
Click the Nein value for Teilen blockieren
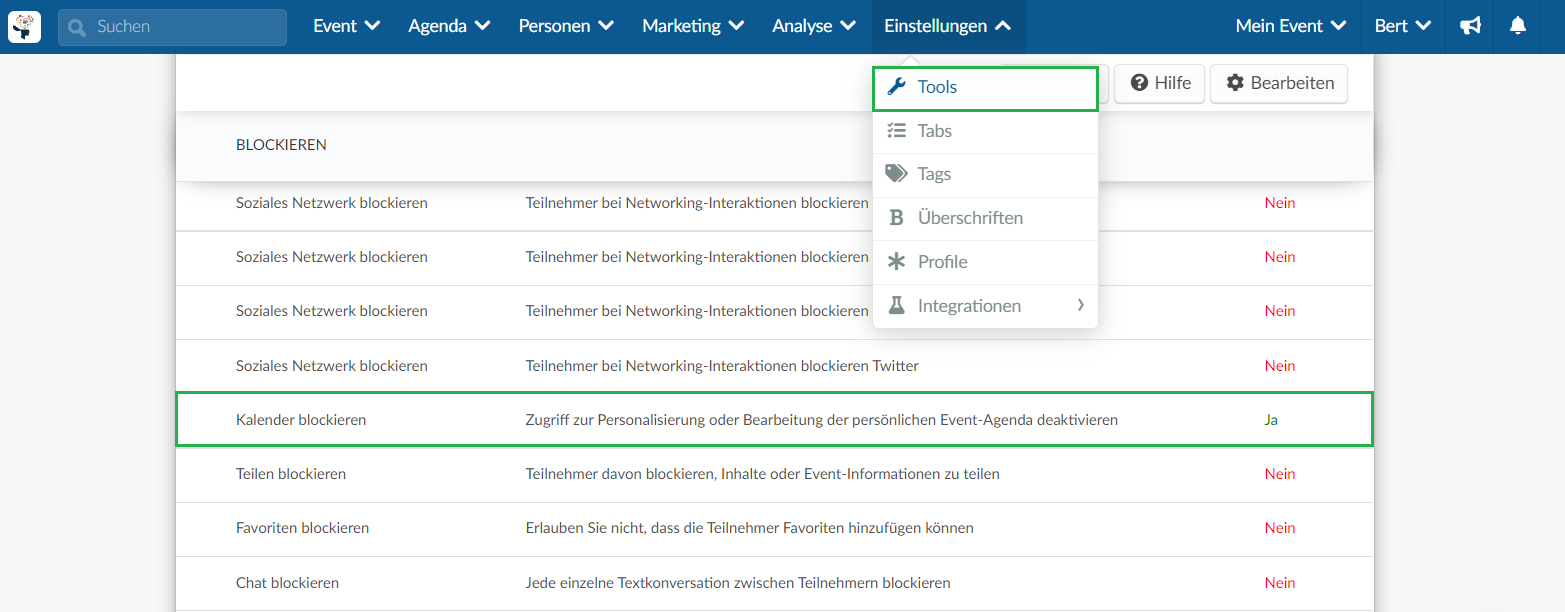tap(1280, 474)
